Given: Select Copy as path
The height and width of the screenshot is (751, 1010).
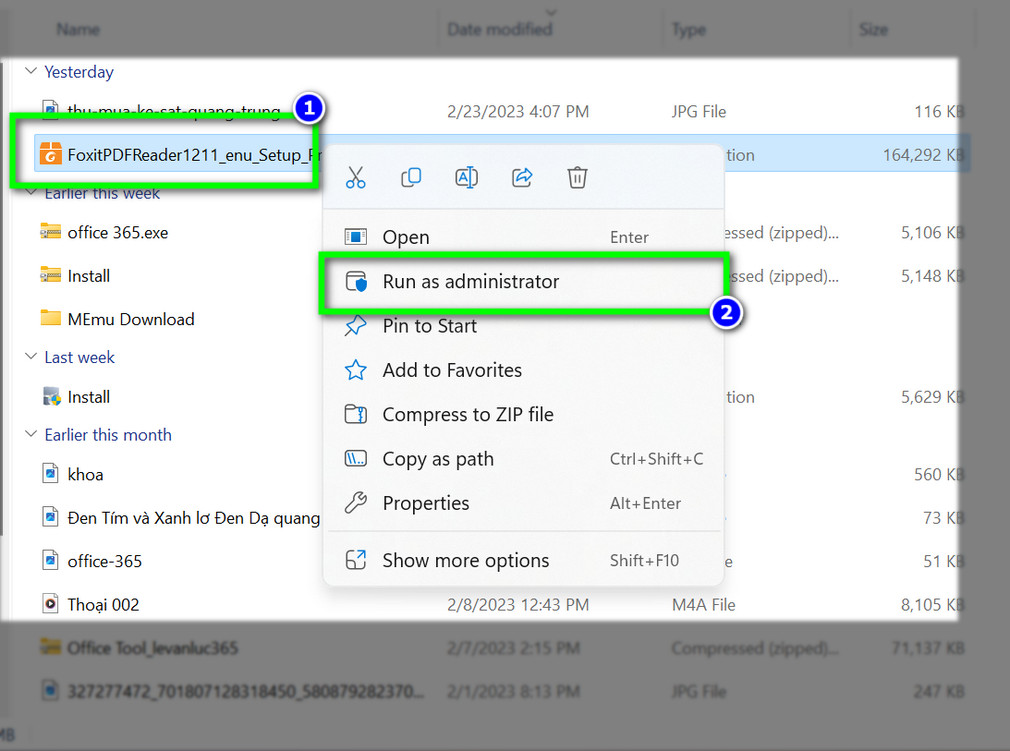Looking at the screenshot, I should 523,459.
